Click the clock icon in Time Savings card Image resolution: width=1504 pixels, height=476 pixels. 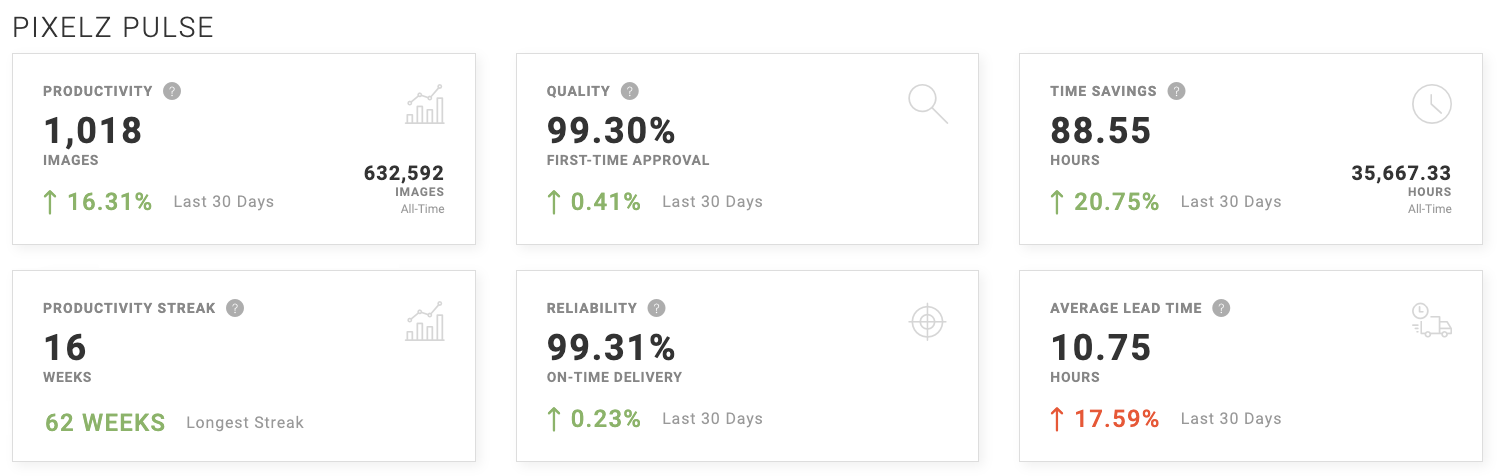coord(1431,104)
